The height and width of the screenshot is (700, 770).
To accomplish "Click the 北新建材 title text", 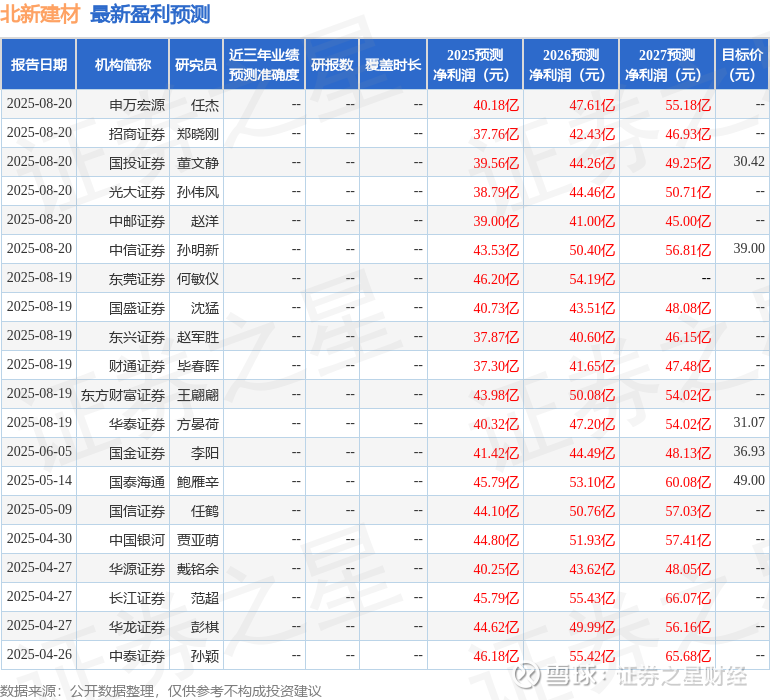I will 40,14.
